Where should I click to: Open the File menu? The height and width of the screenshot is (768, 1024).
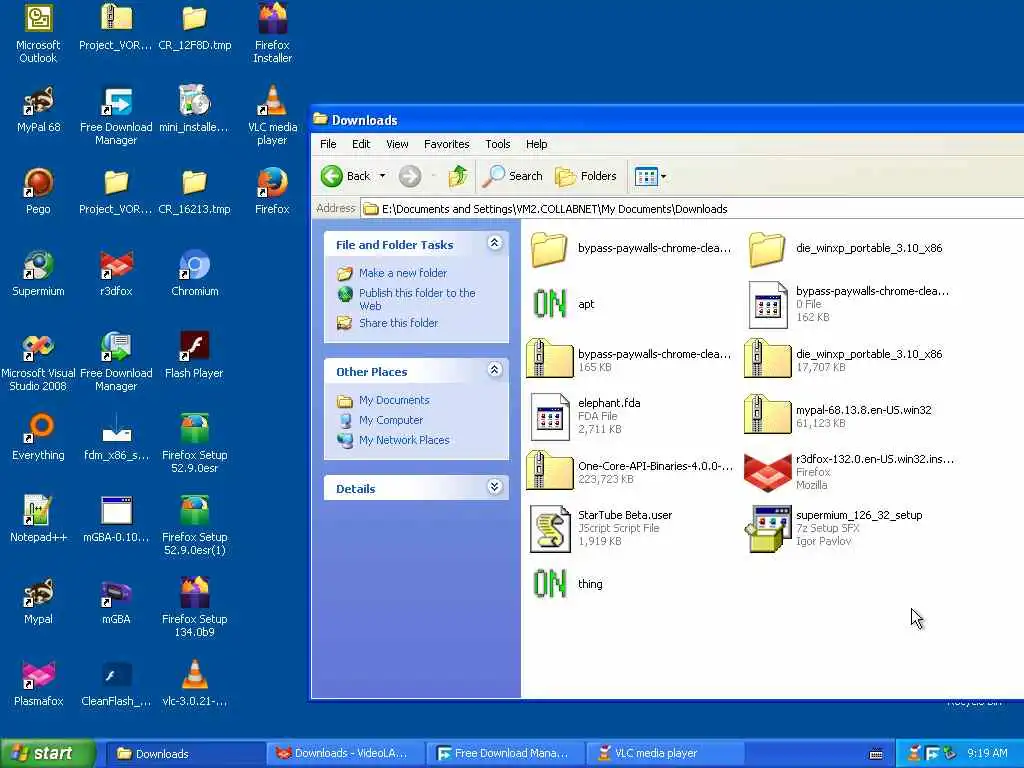pos(328,144)
